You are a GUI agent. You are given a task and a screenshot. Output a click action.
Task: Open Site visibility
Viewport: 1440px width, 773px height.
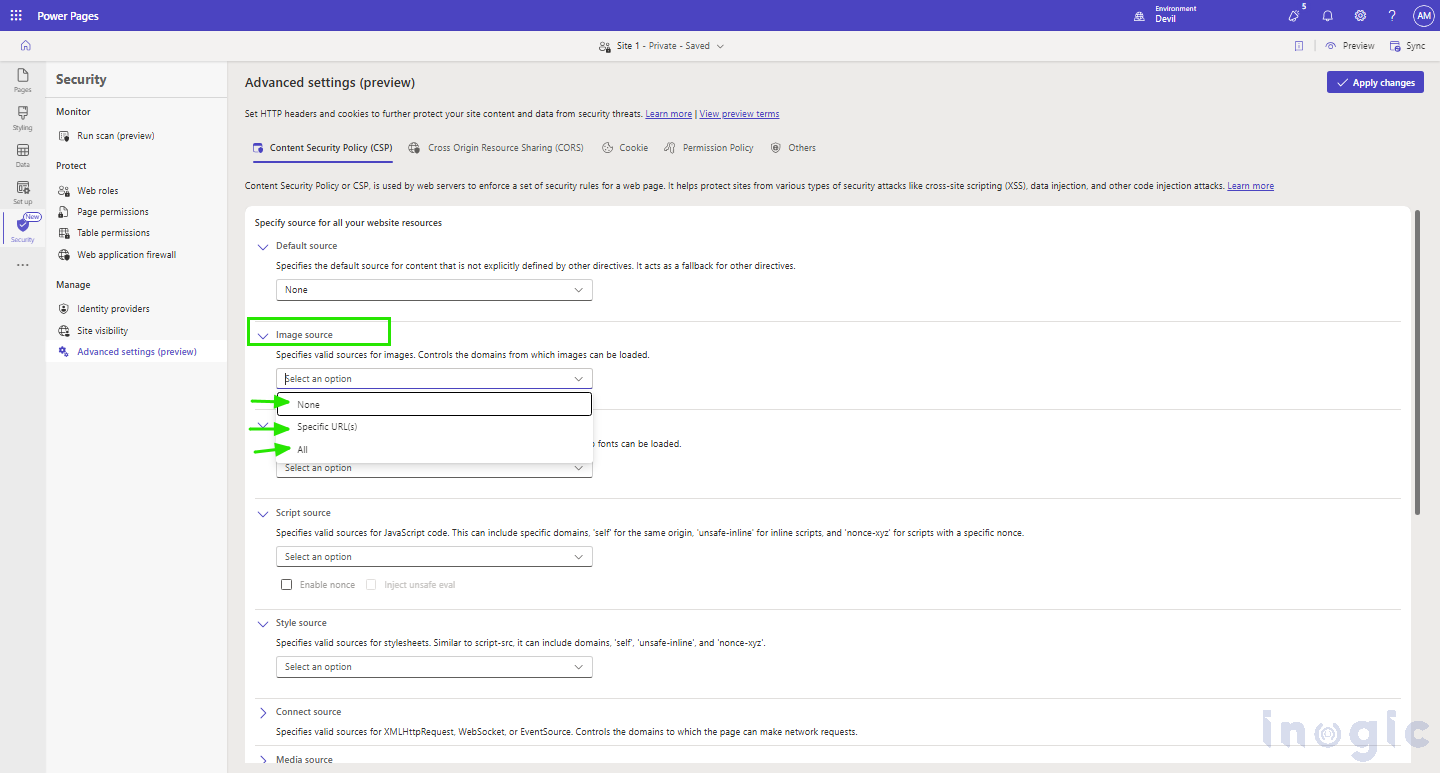102,331
